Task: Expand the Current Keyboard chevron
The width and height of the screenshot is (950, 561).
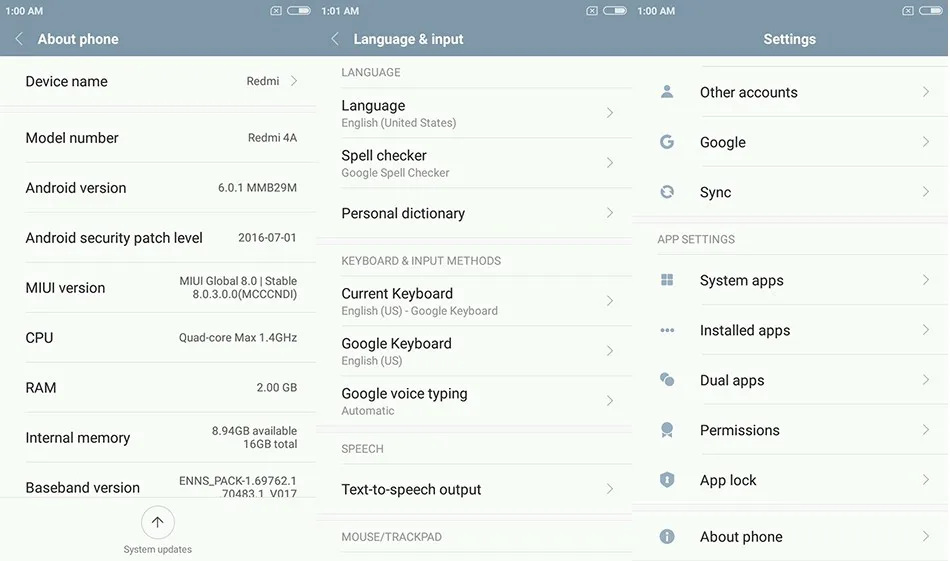Action: pos(610,301)
